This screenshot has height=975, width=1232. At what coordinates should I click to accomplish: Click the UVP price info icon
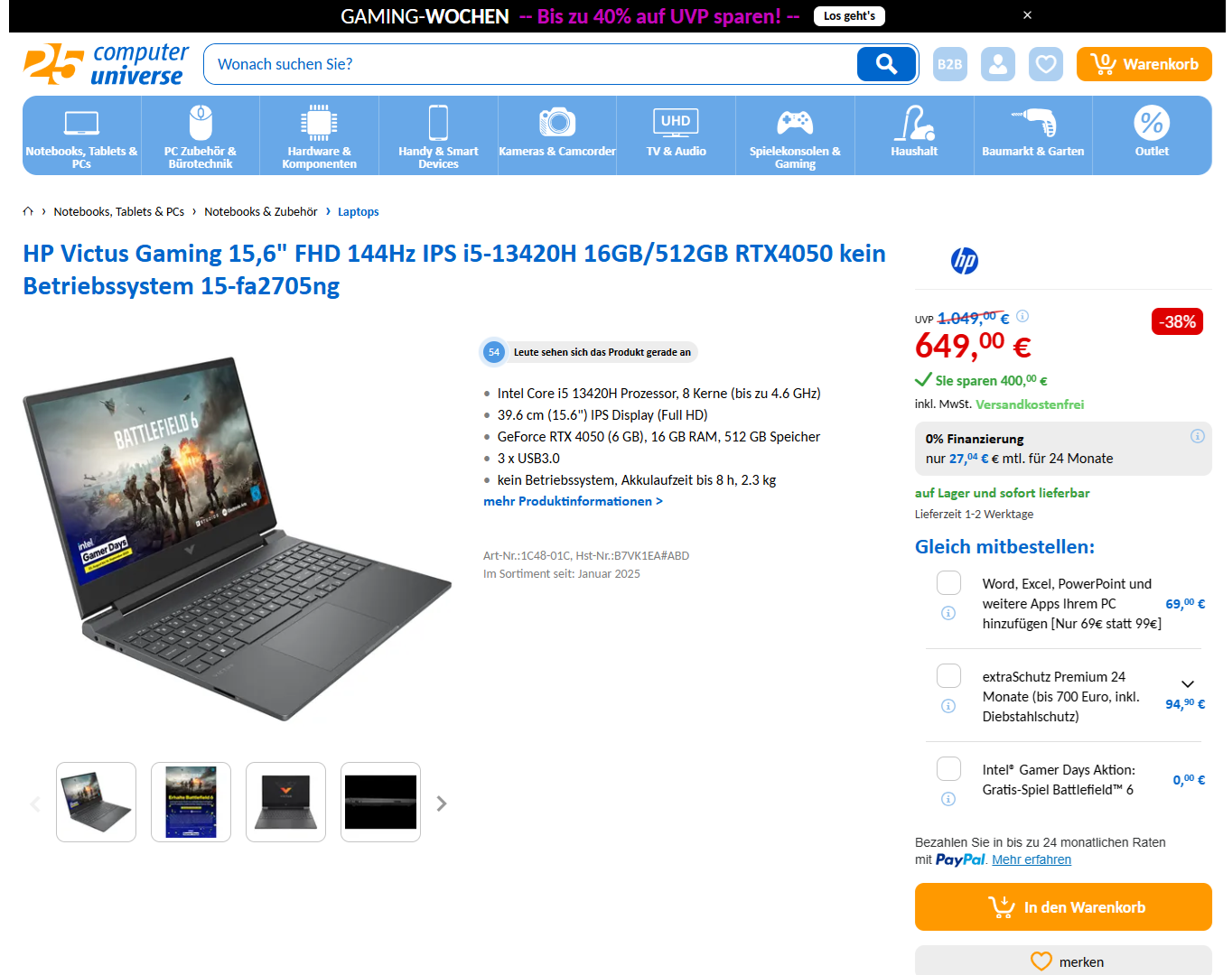(1022, 316)
